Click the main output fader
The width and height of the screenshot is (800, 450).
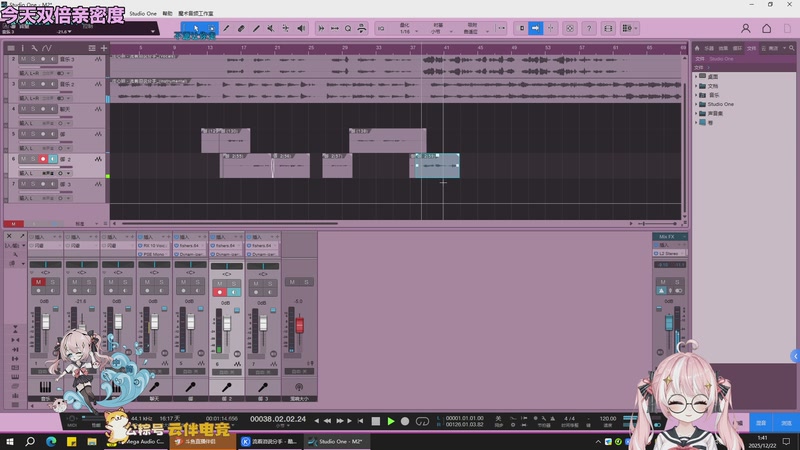pos(669,322)
